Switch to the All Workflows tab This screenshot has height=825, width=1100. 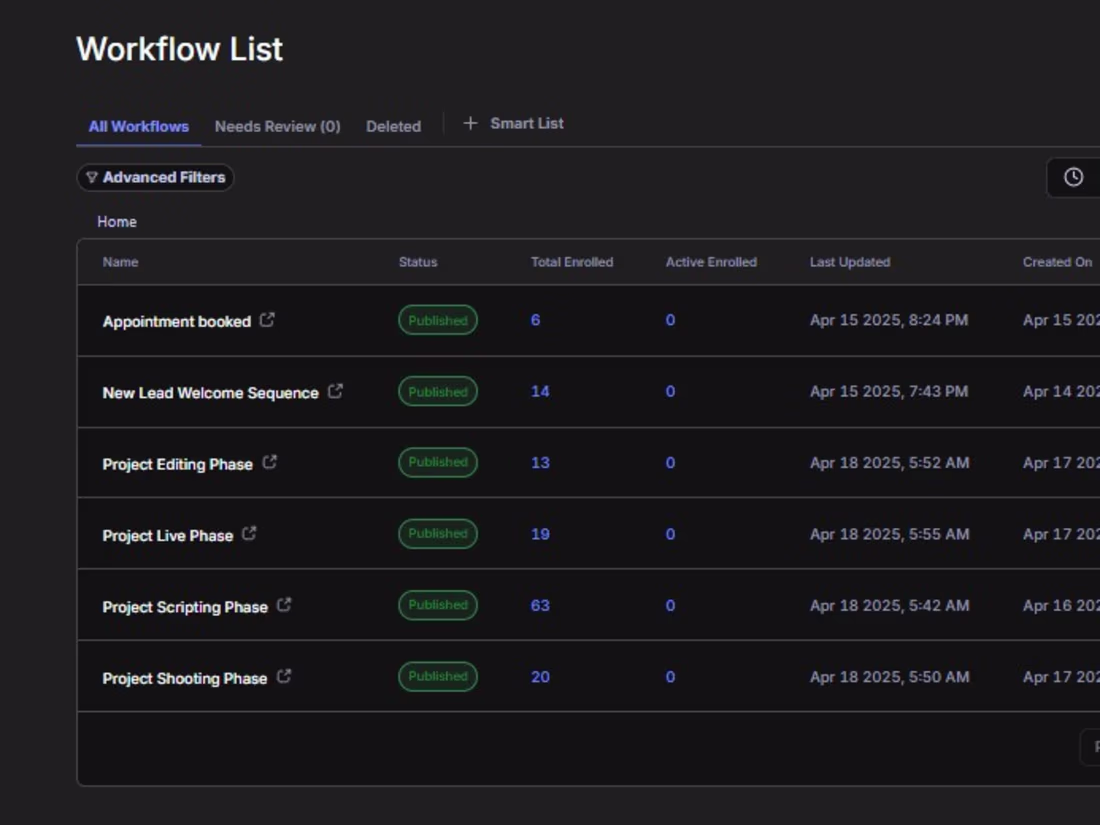click(x=138, y=127)
